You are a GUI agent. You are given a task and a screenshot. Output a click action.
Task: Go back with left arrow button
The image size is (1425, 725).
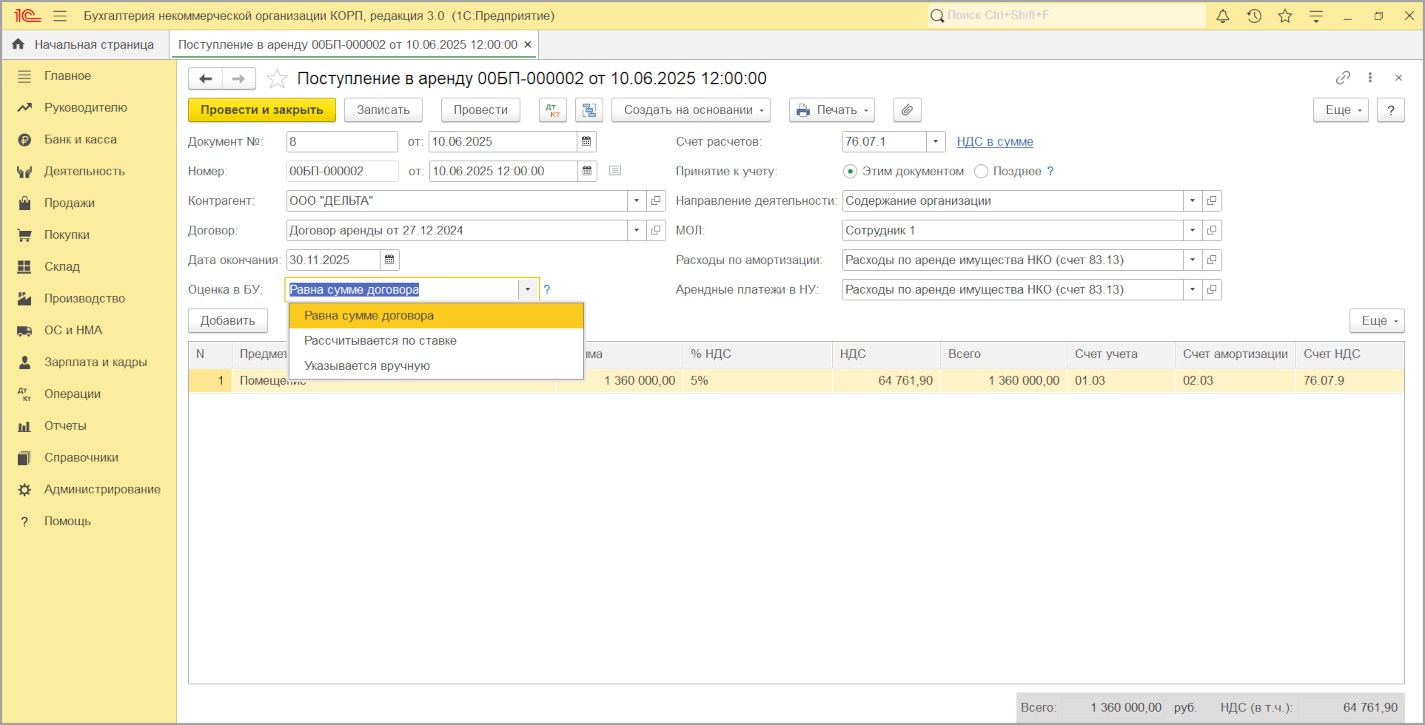pyautogui.click(x=205, y=79)
